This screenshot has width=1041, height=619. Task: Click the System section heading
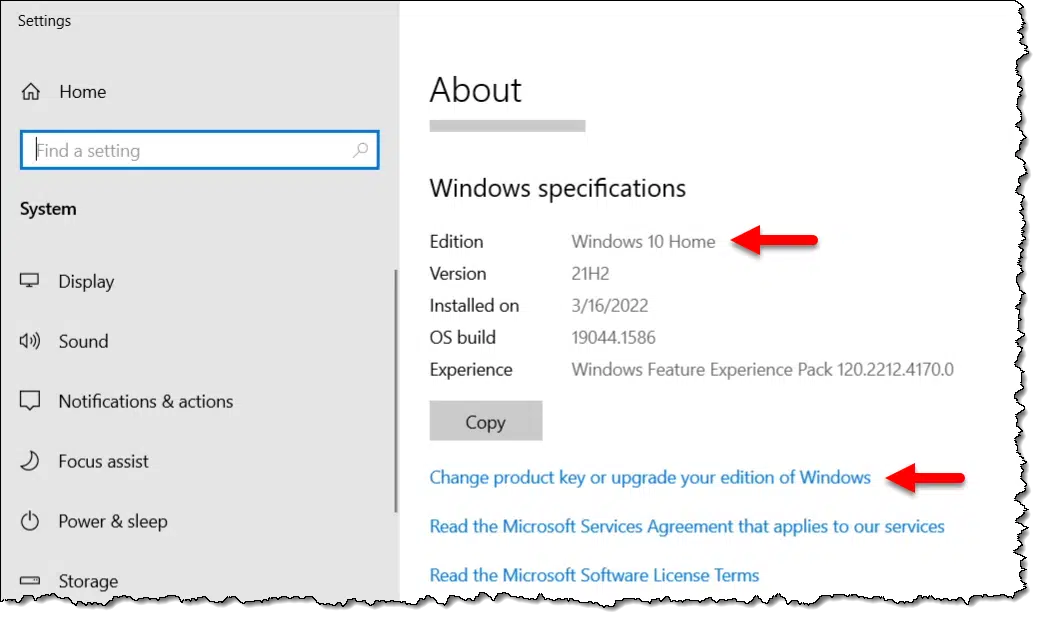pyautogui.click(x=48, y=209)
